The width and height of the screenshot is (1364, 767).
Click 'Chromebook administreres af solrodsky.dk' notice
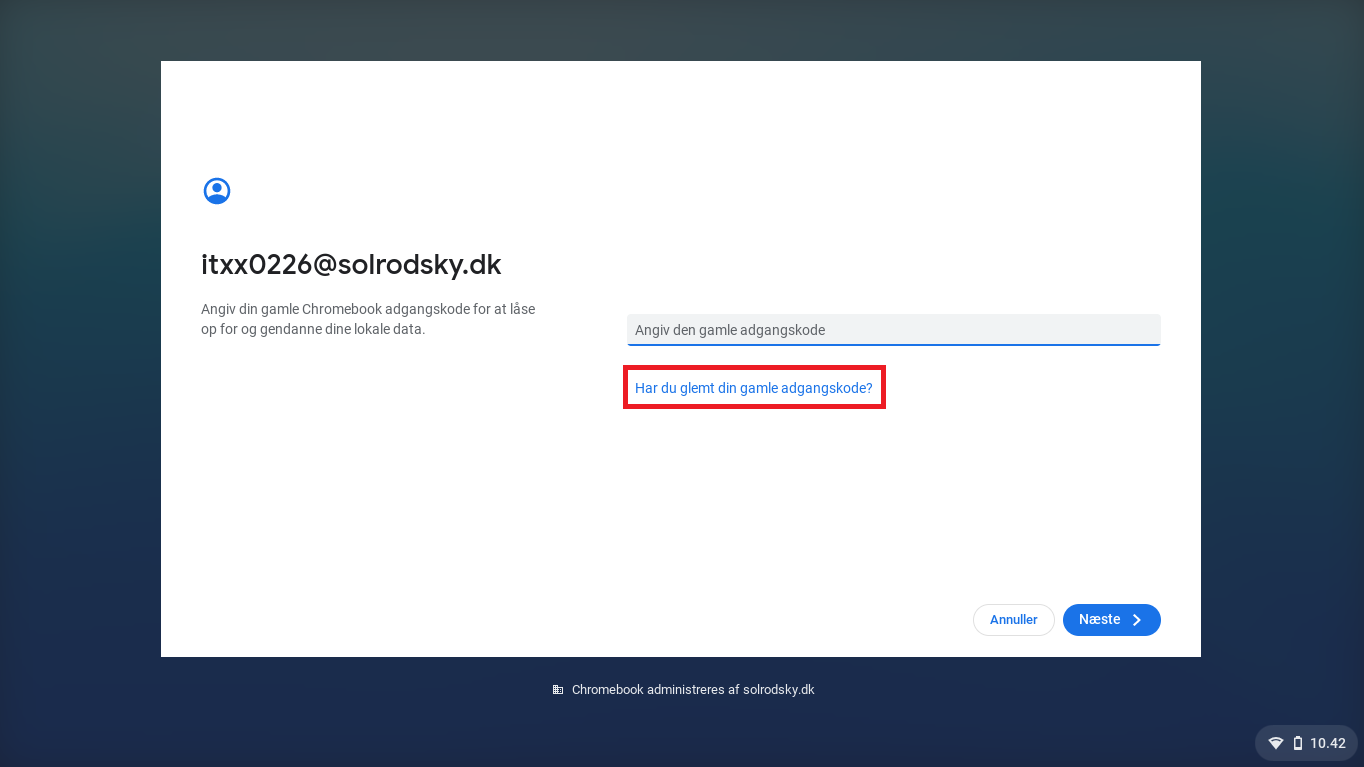pos(692,690)
